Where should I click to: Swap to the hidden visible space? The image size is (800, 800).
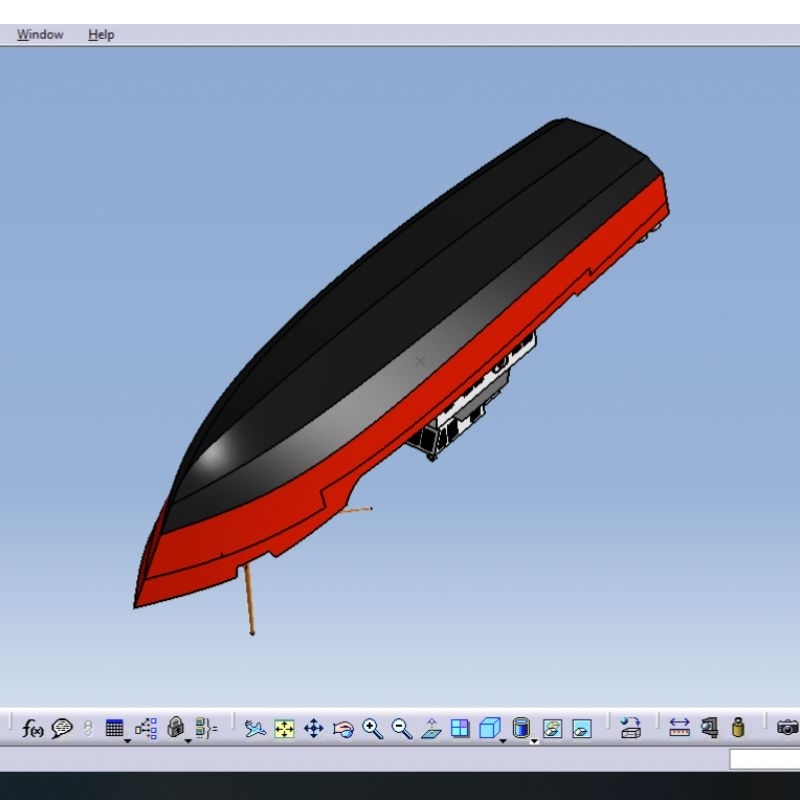click(581, 729)
